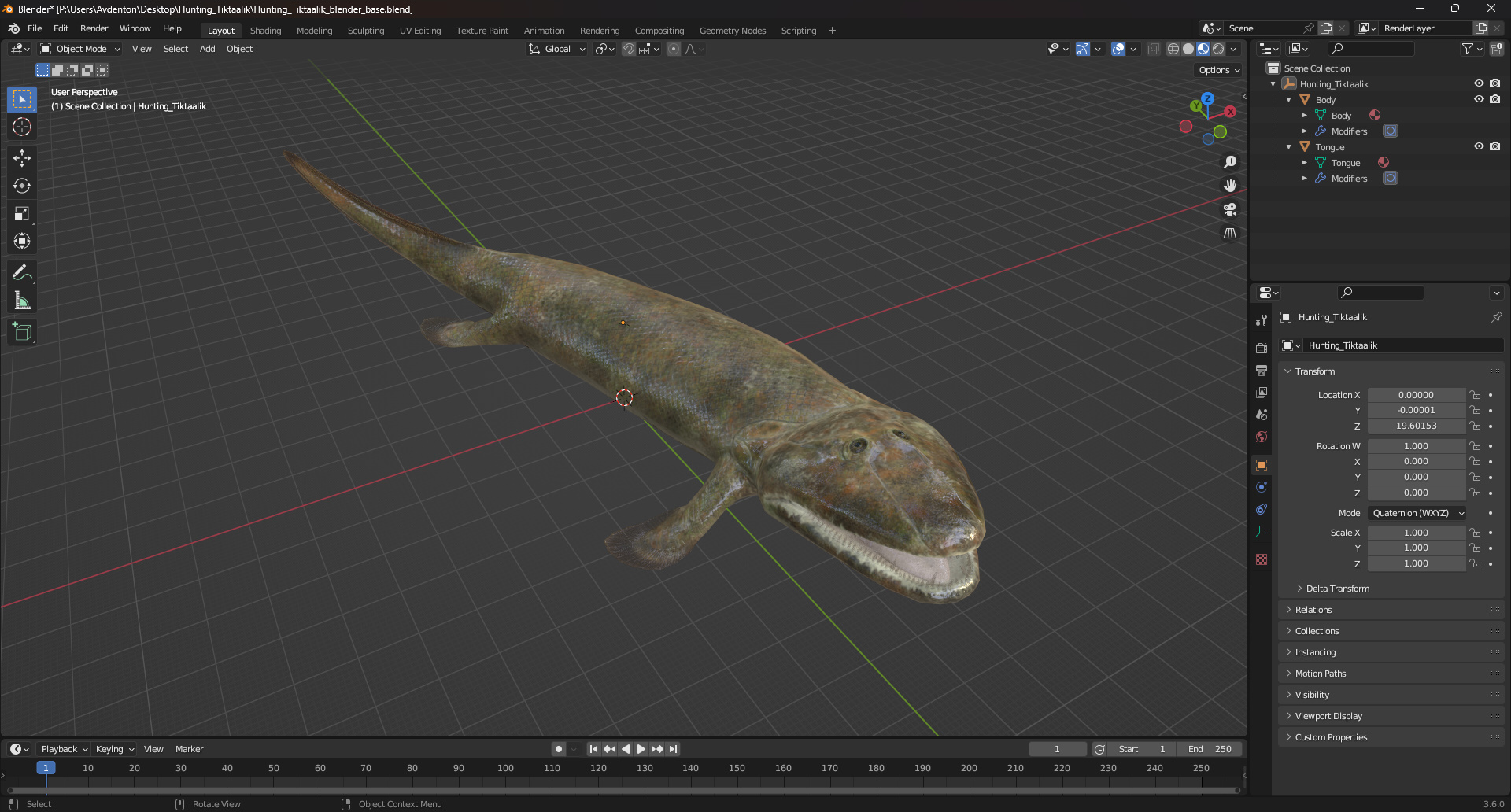
Task: Lock the Scale Z value
Action: tap(1475, 563)
